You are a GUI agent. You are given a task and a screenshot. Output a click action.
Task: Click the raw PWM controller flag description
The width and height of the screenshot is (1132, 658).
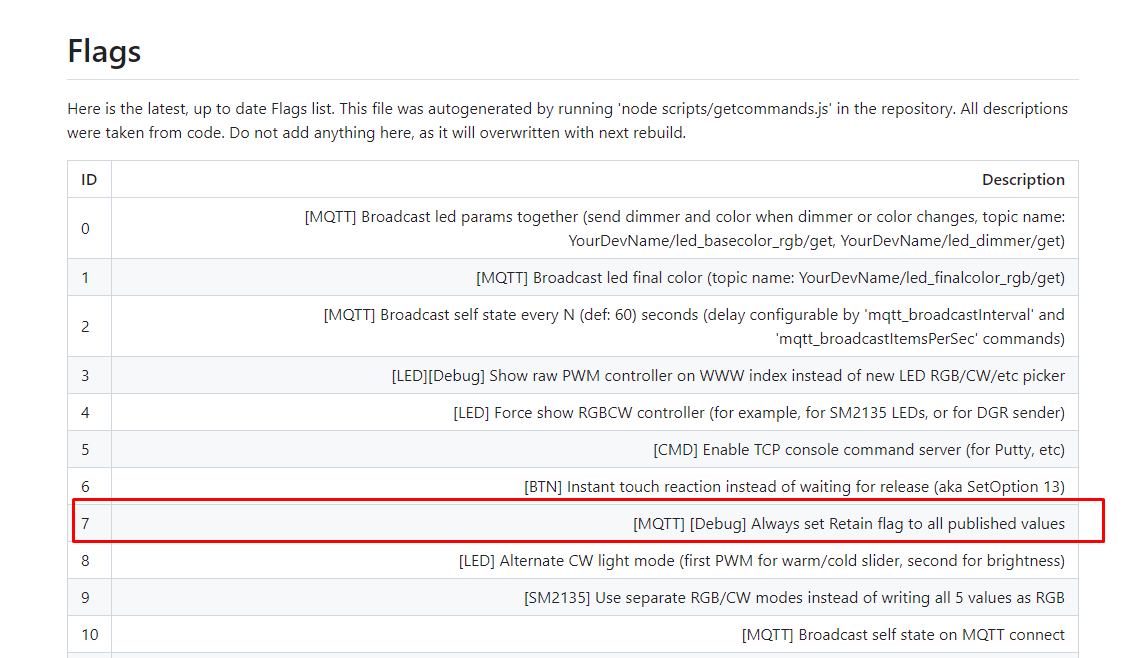(x=728, y=376)
